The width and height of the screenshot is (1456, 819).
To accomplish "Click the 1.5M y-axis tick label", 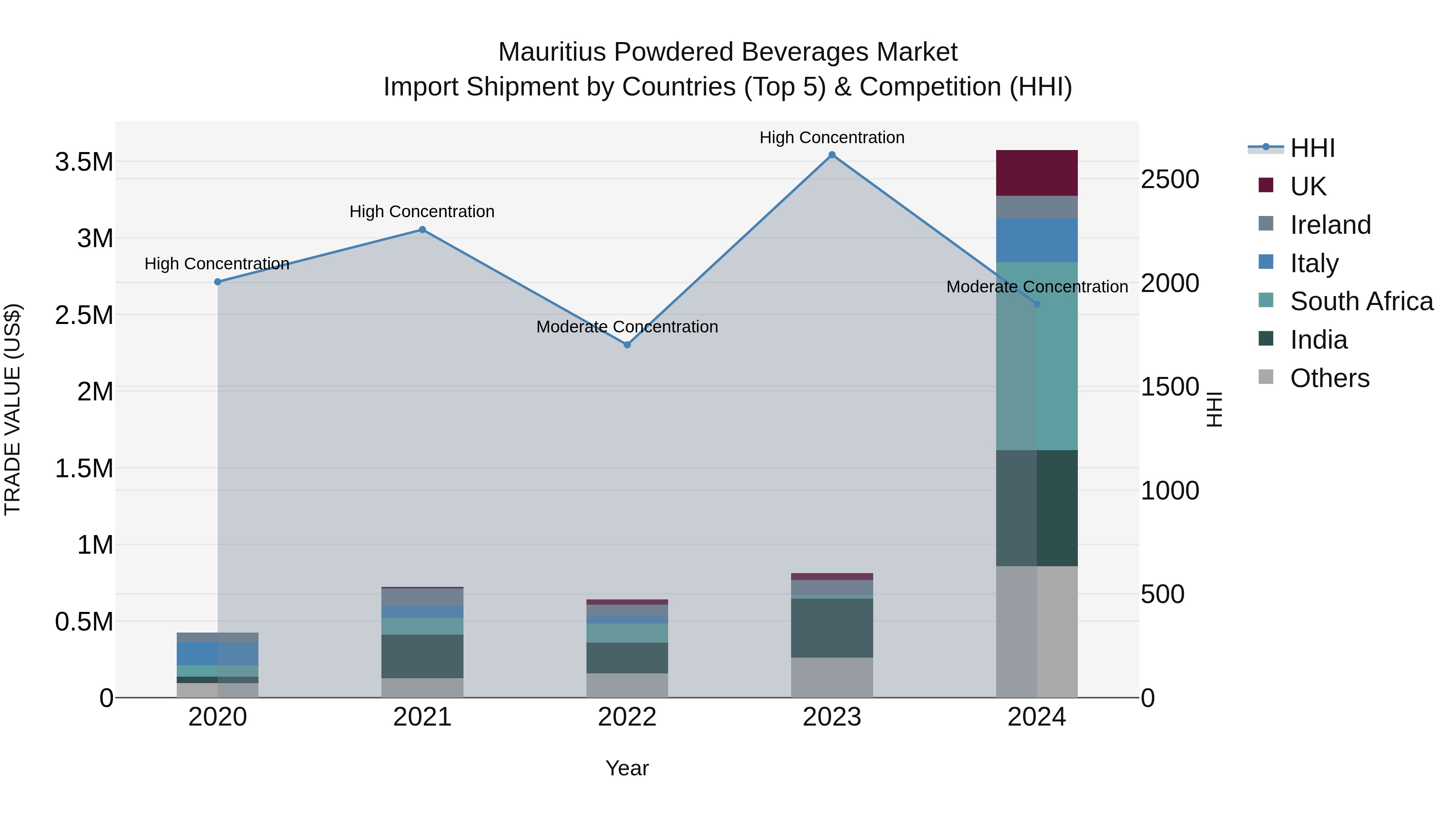I will 84,468.
